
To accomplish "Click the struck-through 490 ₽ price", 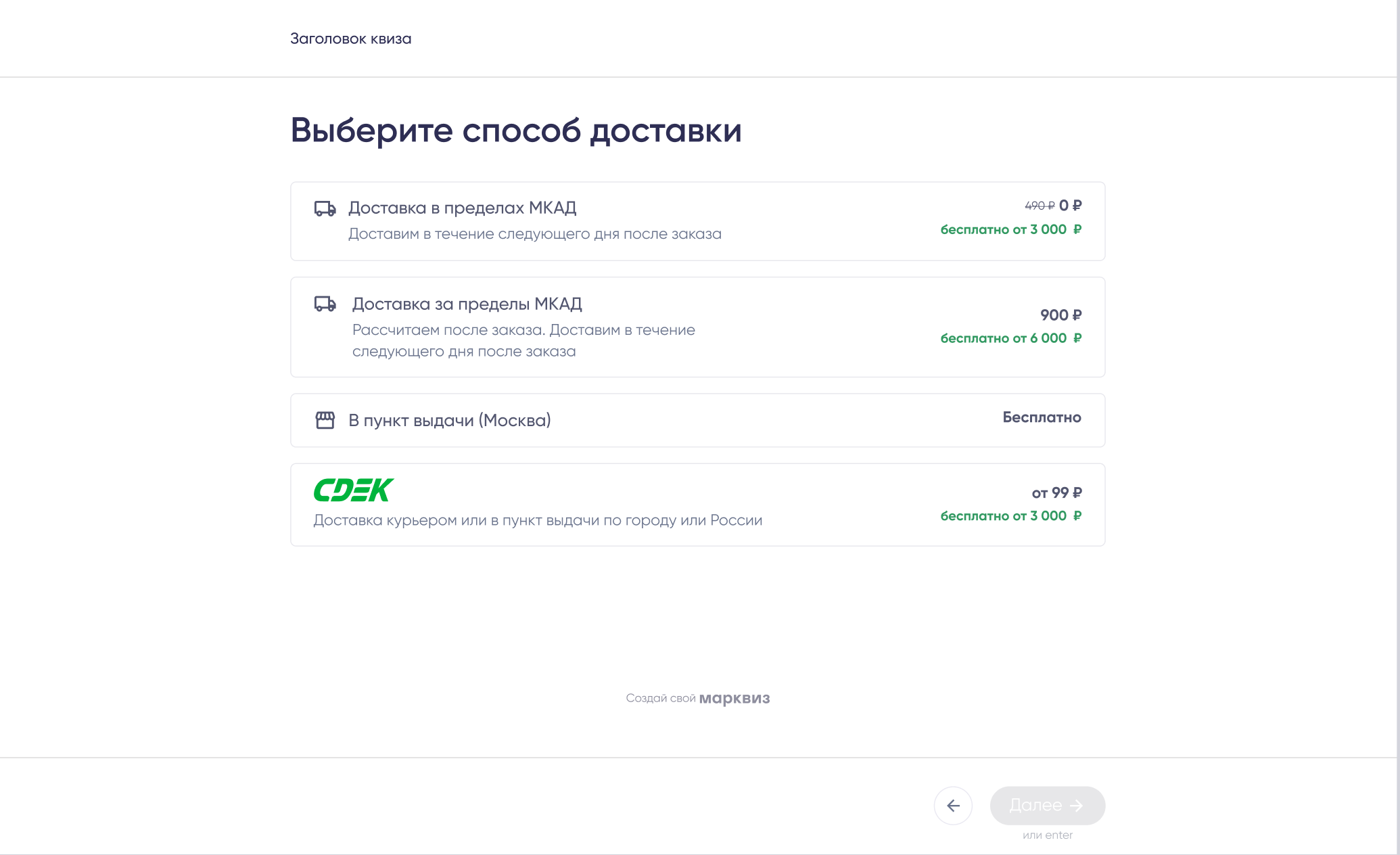I will [x=1039, y=206].
